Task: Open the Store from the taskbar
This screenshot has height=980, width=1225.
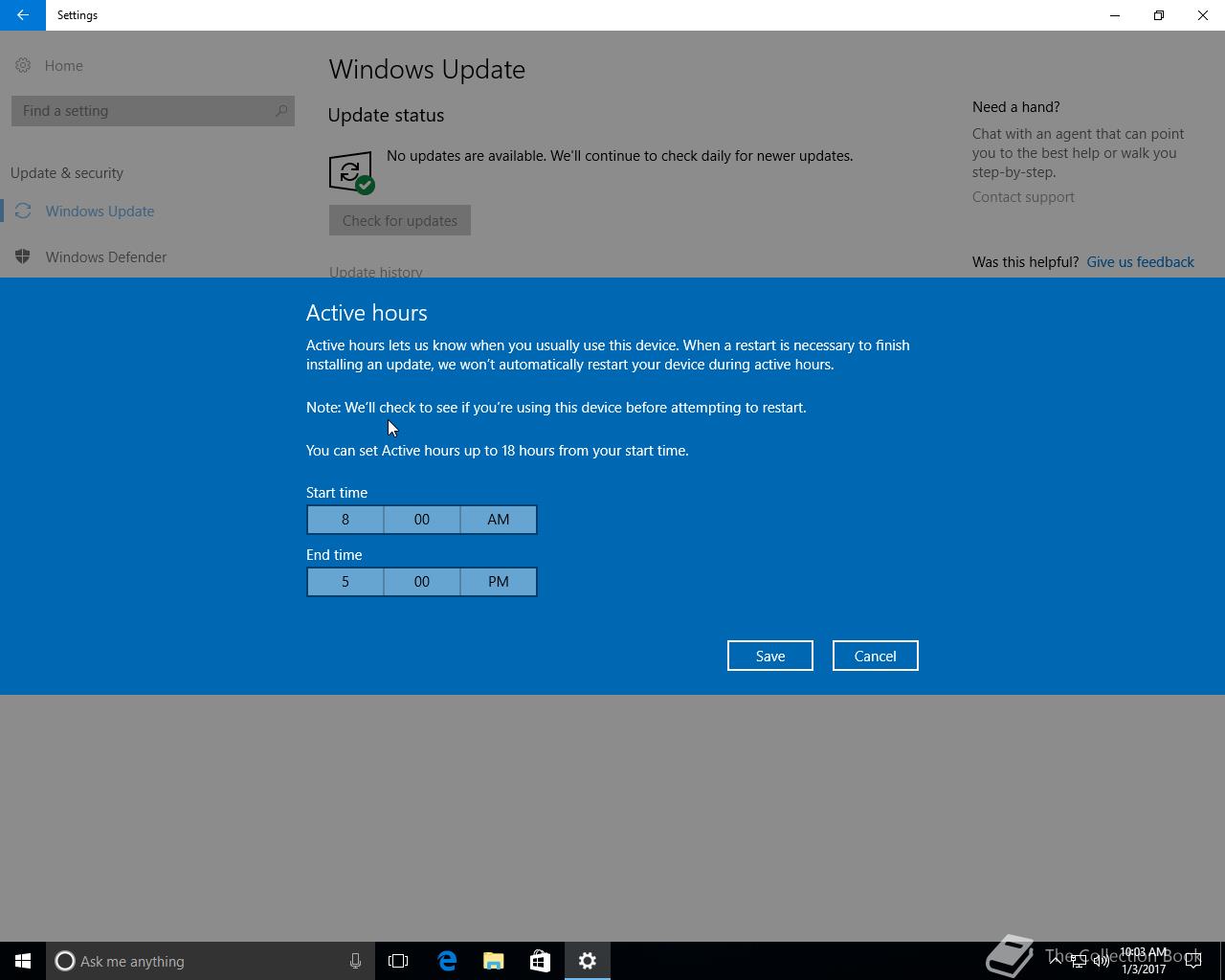Action: 540,961
